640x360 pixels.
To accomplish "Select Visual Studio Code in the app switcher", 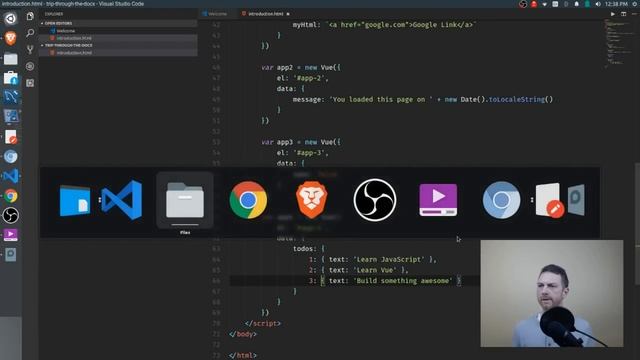I will 122,200.
